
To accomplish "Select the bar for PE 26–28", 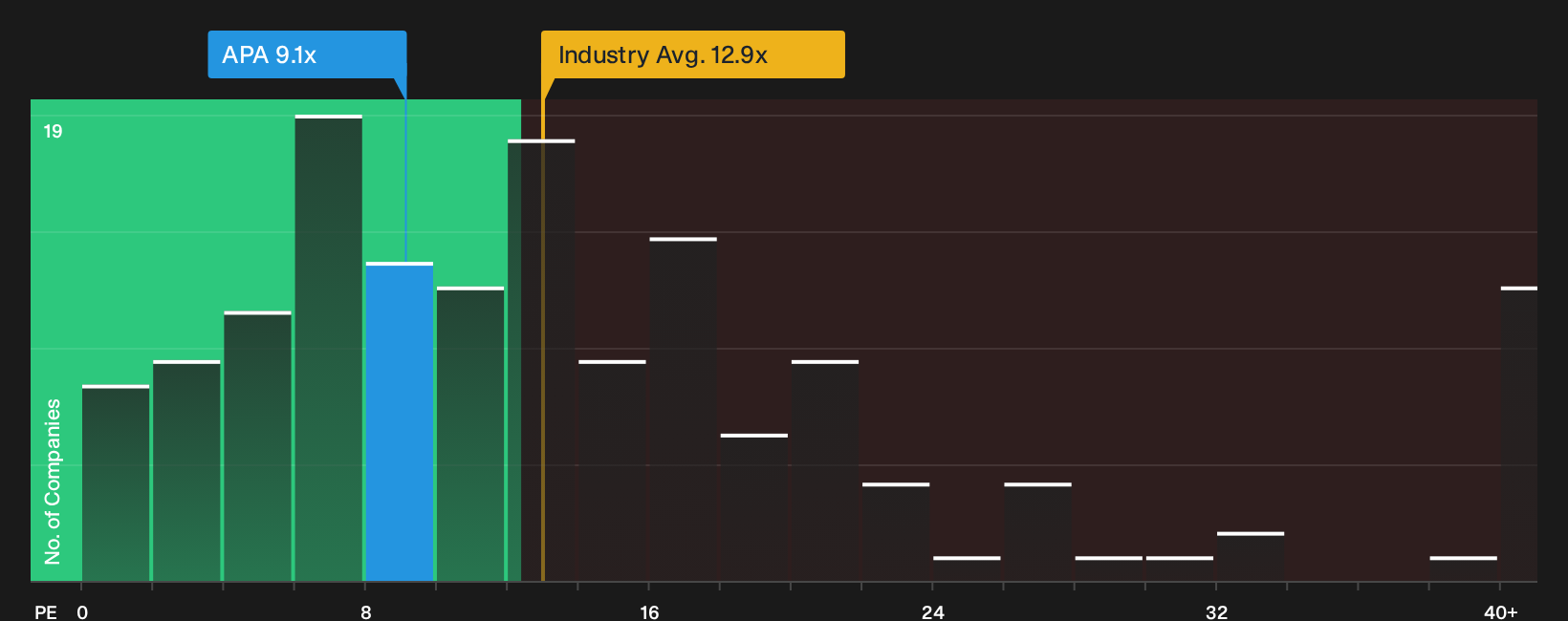I will click(1037, 532).
